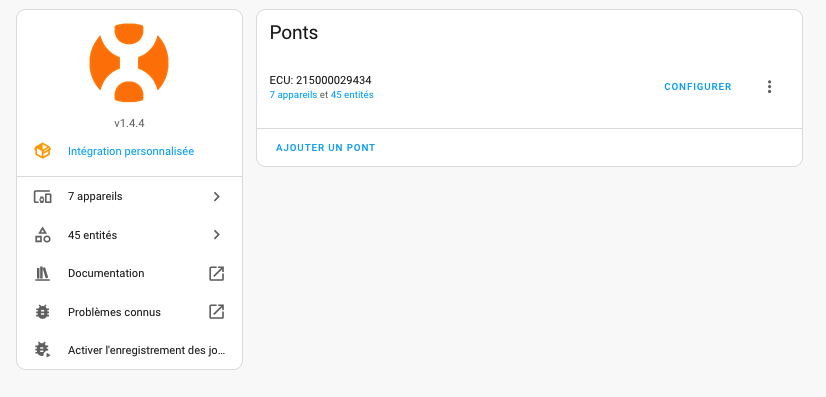Open the 45 entités list item
Screen dimensions: 826x397
129,235
